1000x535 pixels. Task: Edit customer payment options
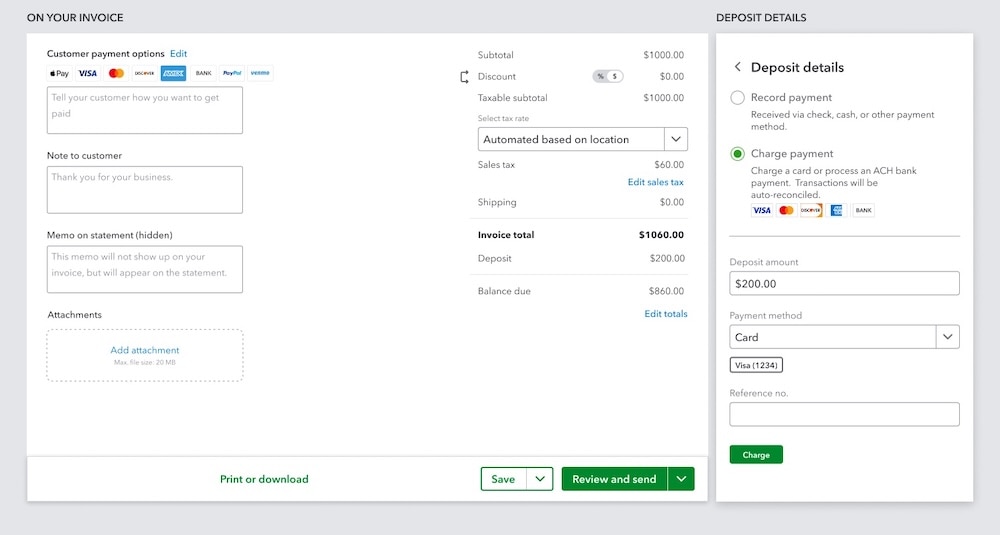click(179, 54)
